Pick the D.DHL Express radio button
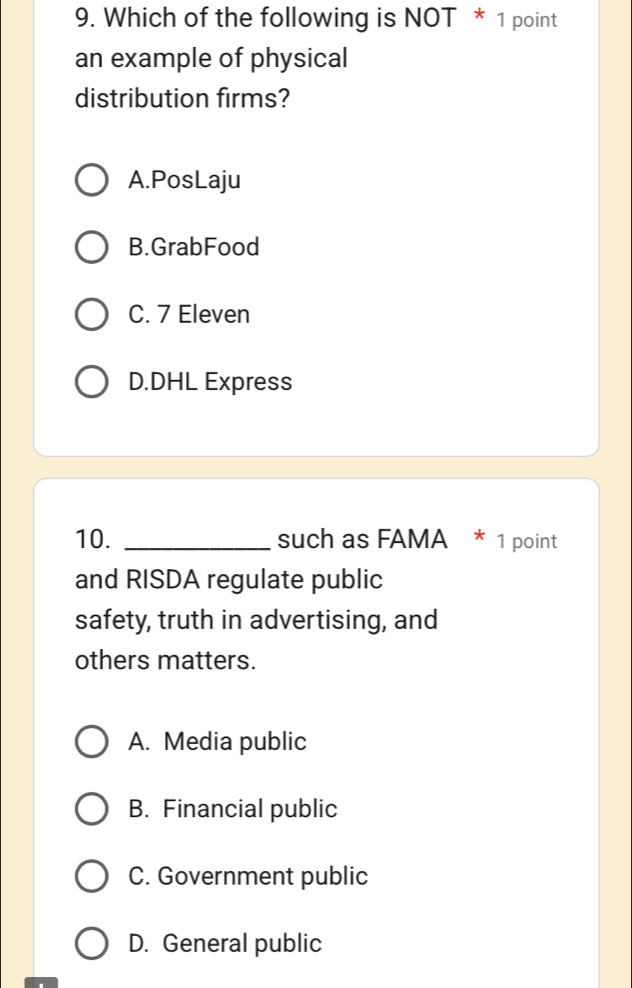This screenshot has height=988, width=632. coord(93,382)
